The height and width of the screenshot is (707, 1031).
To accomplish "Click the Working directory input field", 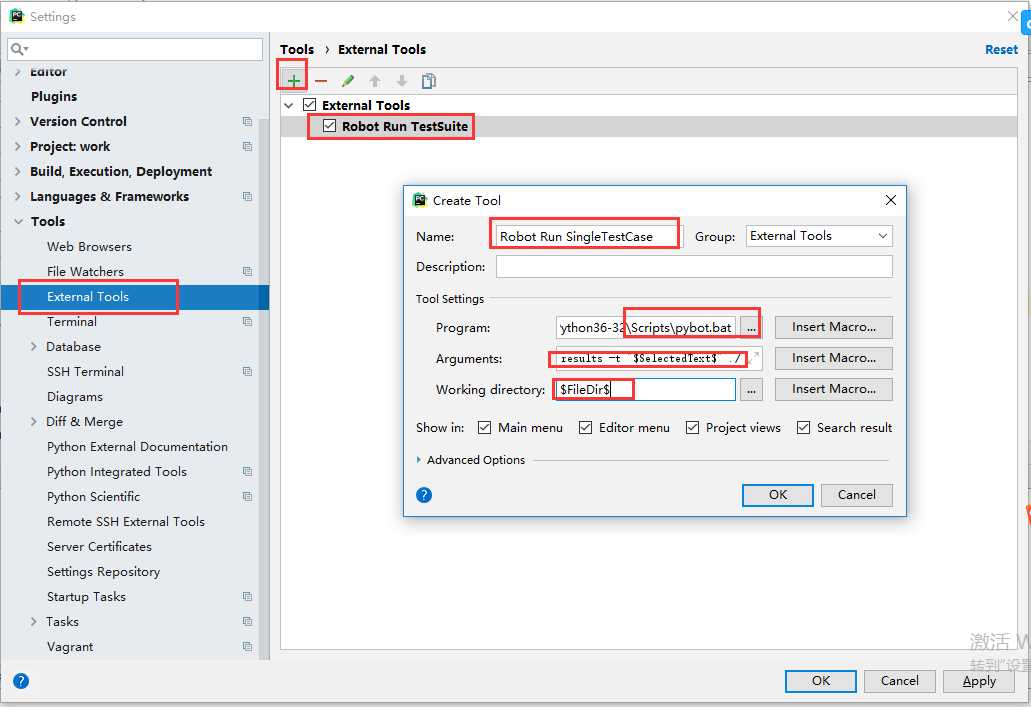I will coord(646,389).
